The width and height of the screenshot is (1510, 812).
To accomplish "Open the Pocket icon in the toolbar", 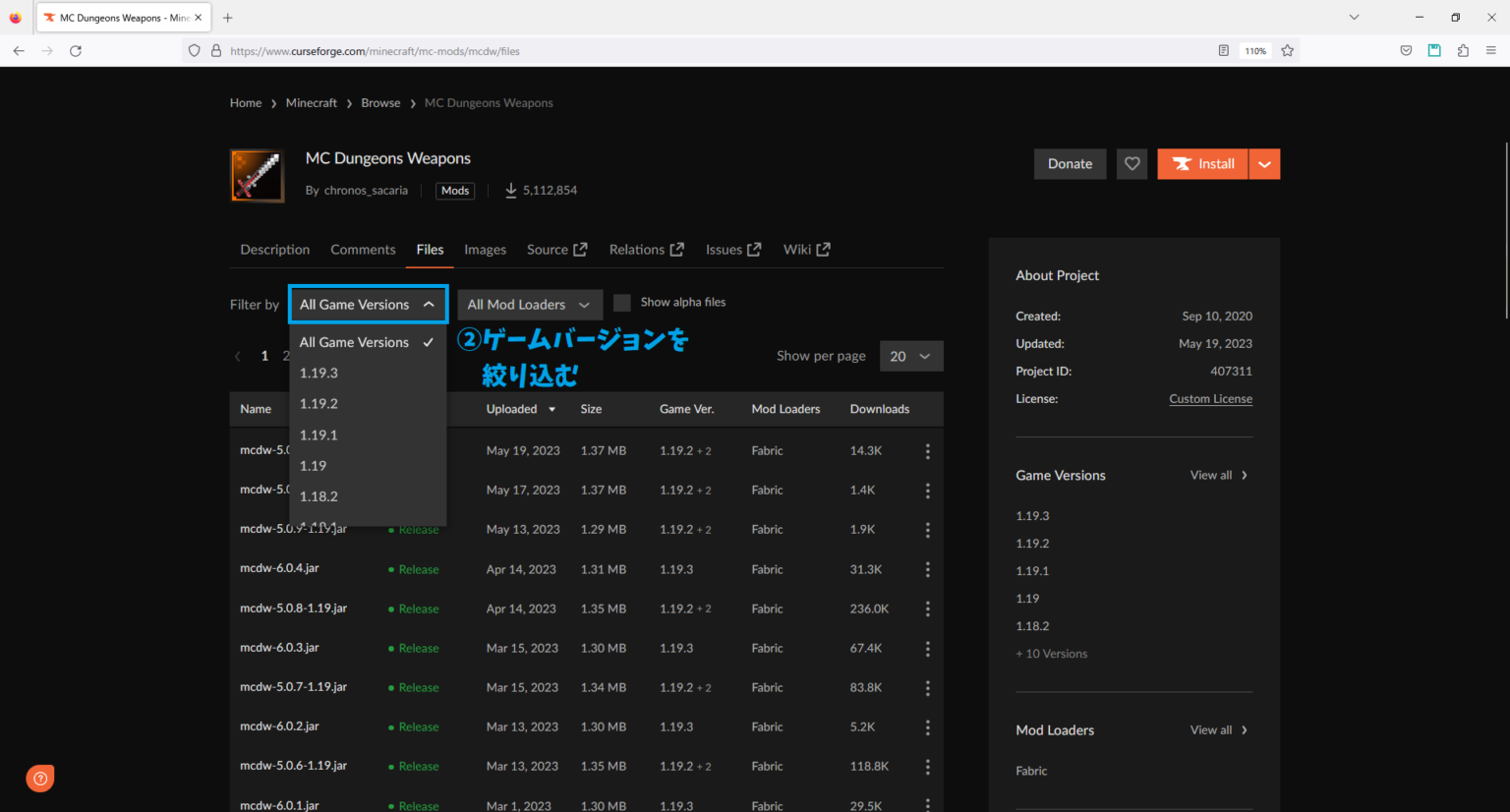I will (x=1406, y=50).
